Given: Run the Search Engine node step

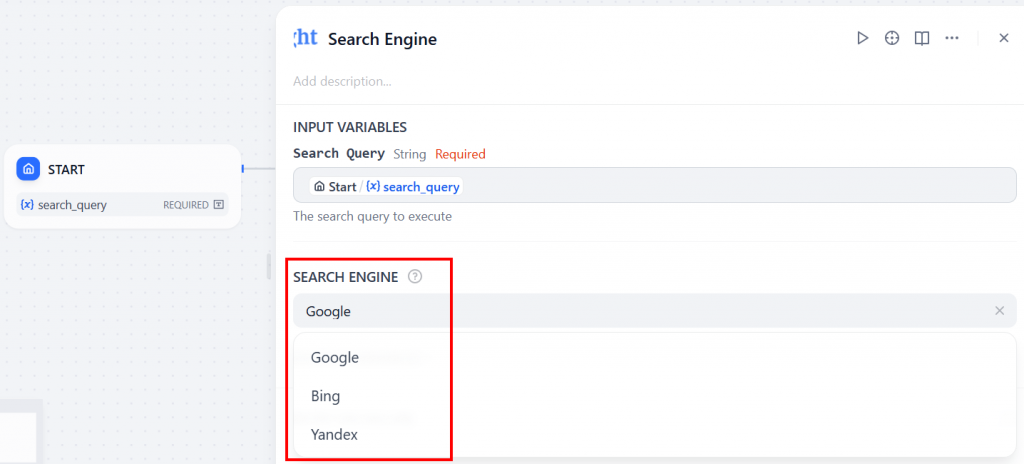Looking at the screenshot, I should 862,38.
